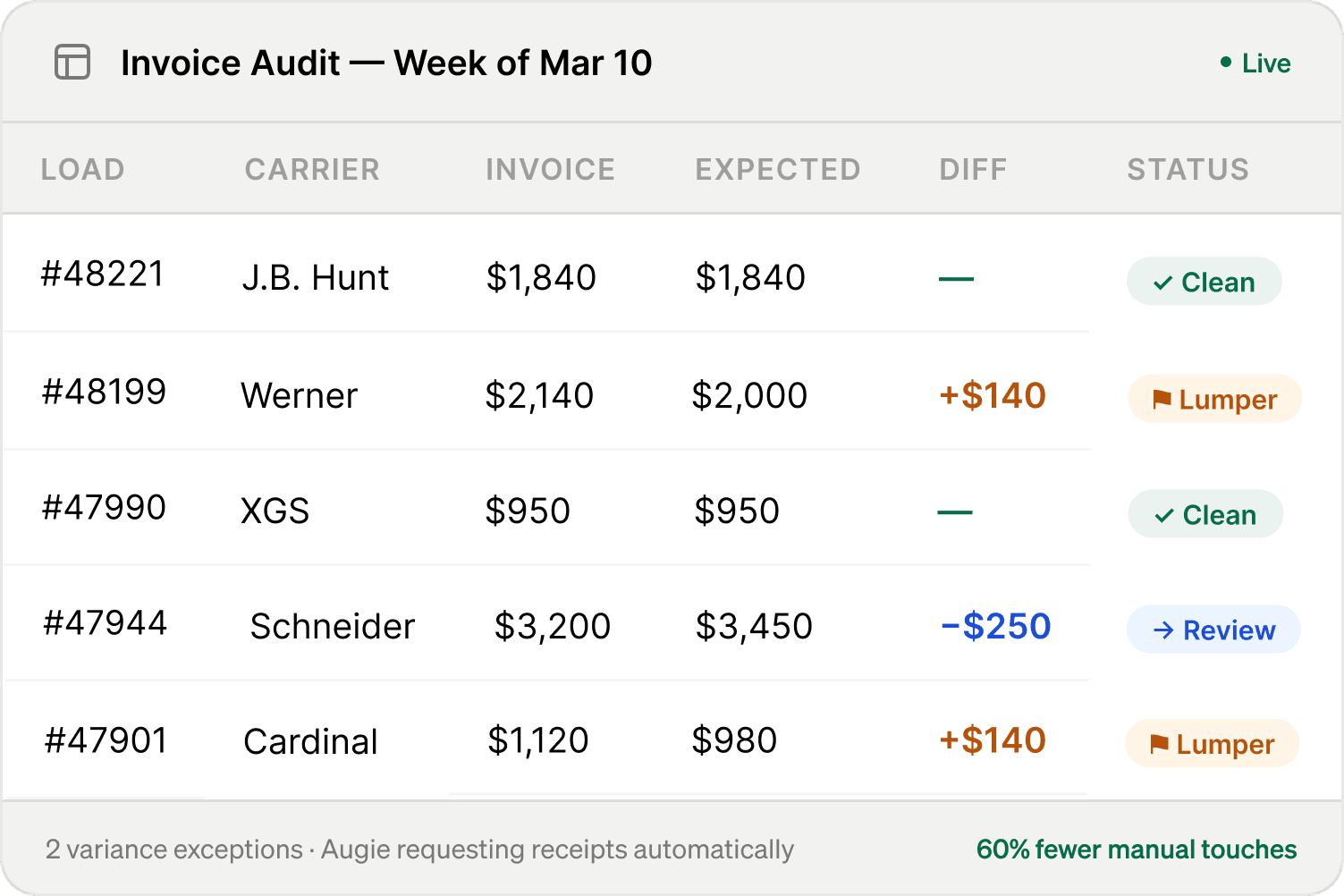This screenshot has width=1344, height=896.
Task: Click the −$250 diff for Schneider
Action: (x=995, y=626)
